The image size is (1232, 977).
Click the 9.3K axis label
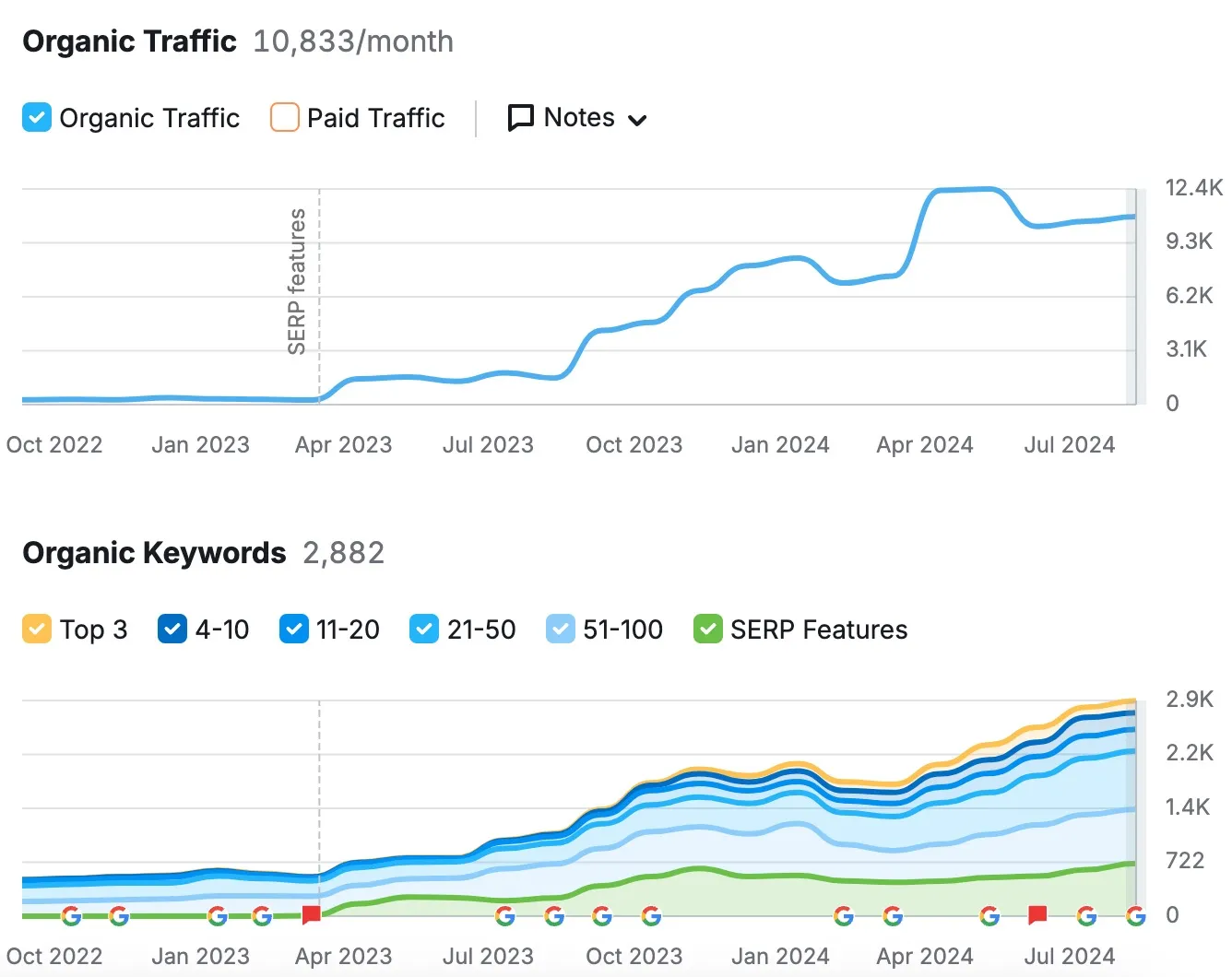(x=1189, y=241)
